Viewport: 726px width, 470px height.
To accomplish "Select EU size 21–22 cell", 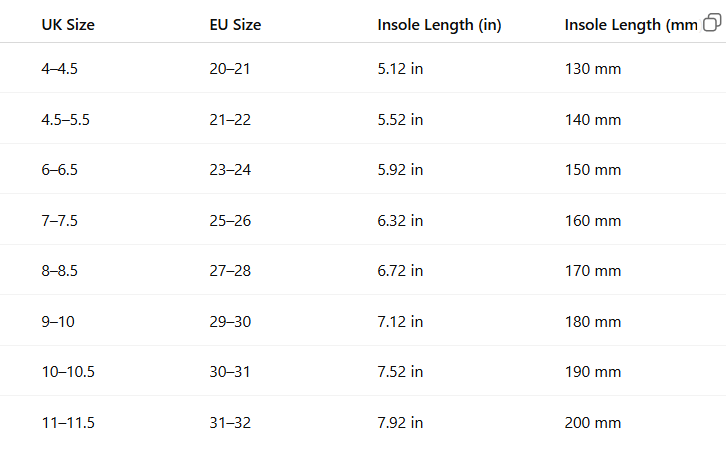I will (230, 119).
